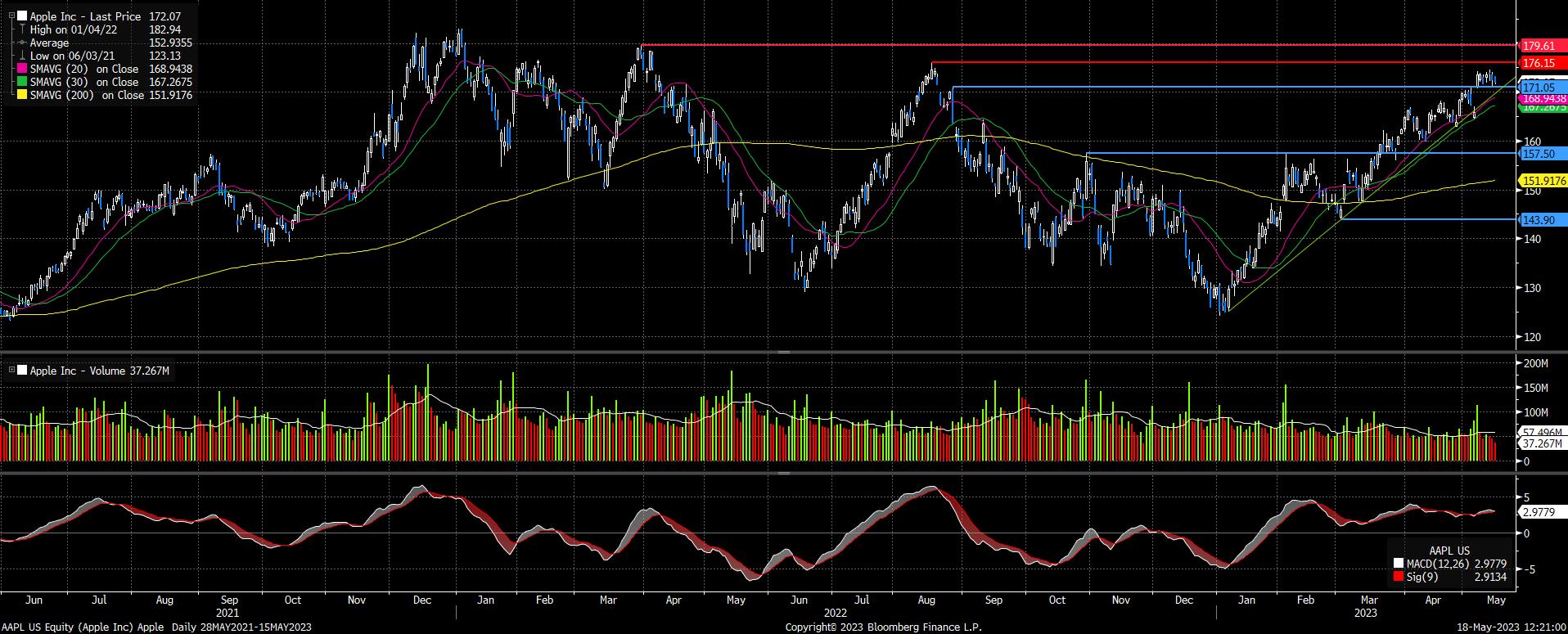Click the 2022 year label on time axis
The height and width of the screenshot is (634, 1568).
(x=836, y=613)
